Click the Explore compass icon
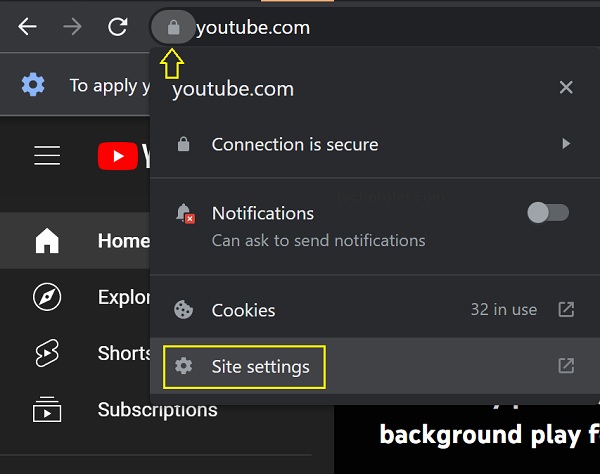The height and width of the screenshot is (474, 600). [47, 297]
